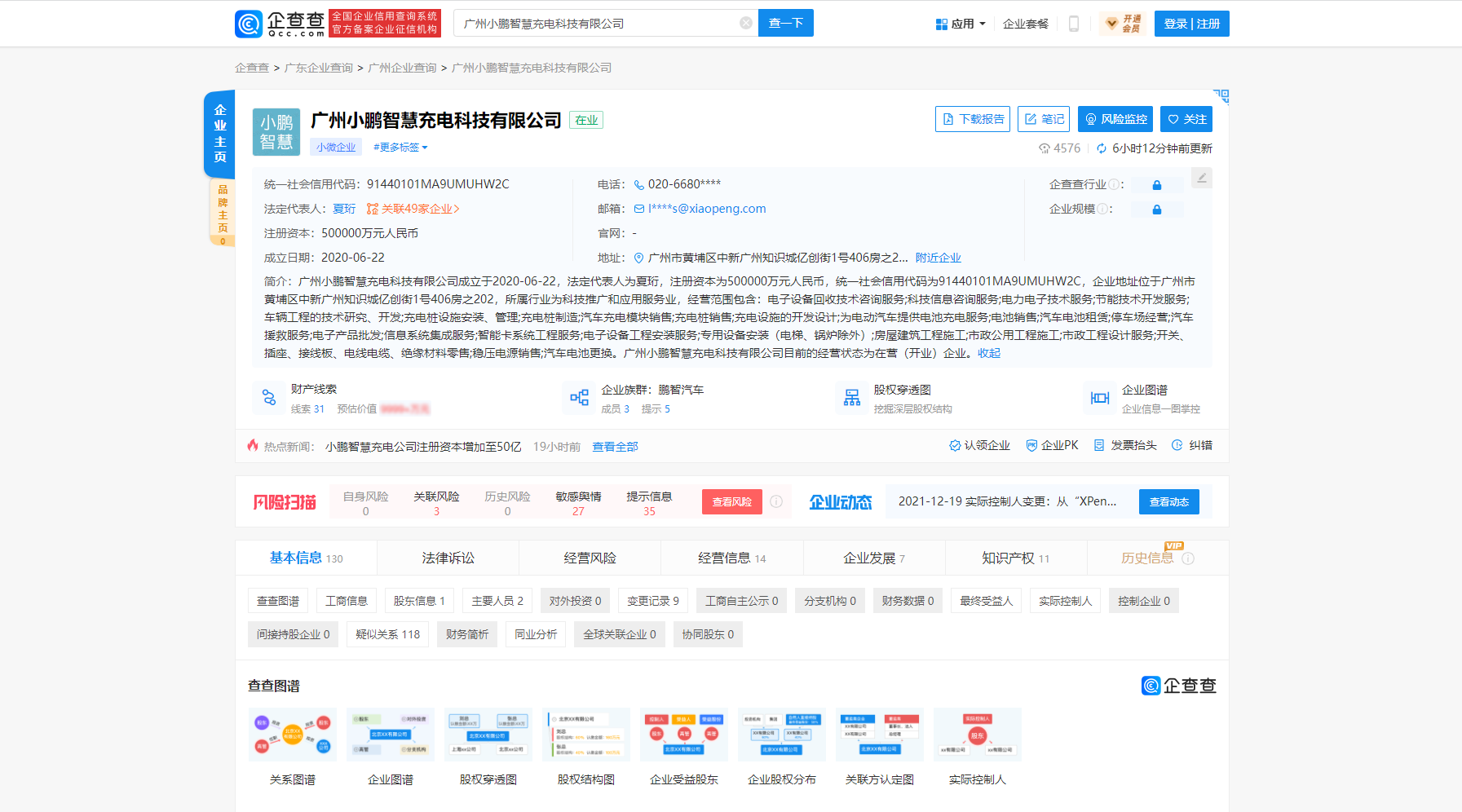Click the info icon beside 查看风险 button
This screenshot has width=1462, height=812.
(776, 501)
